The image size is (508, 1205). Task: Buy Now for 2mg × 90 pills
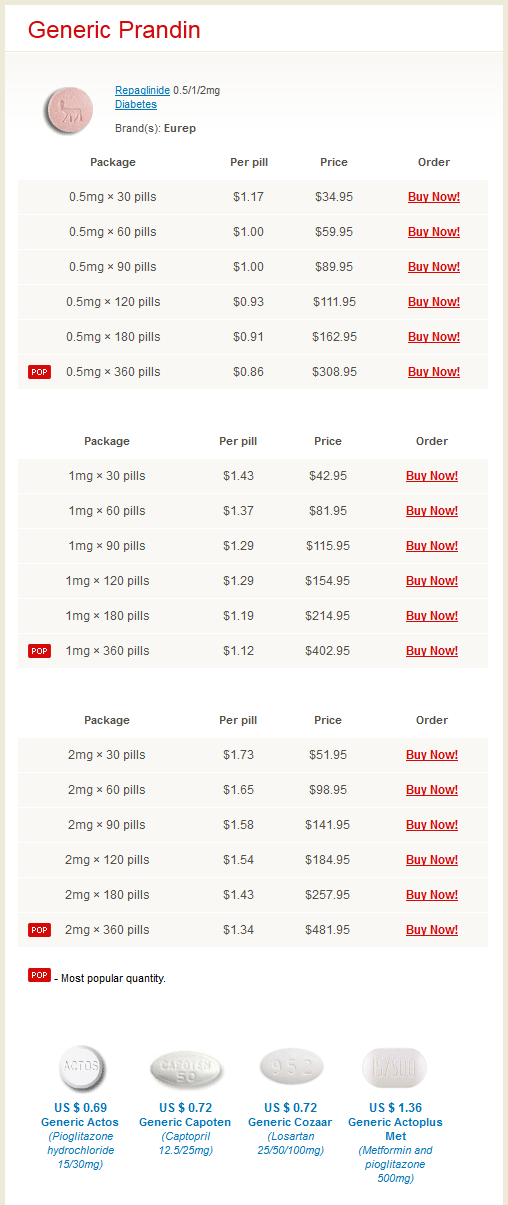[x=432, y=825]
